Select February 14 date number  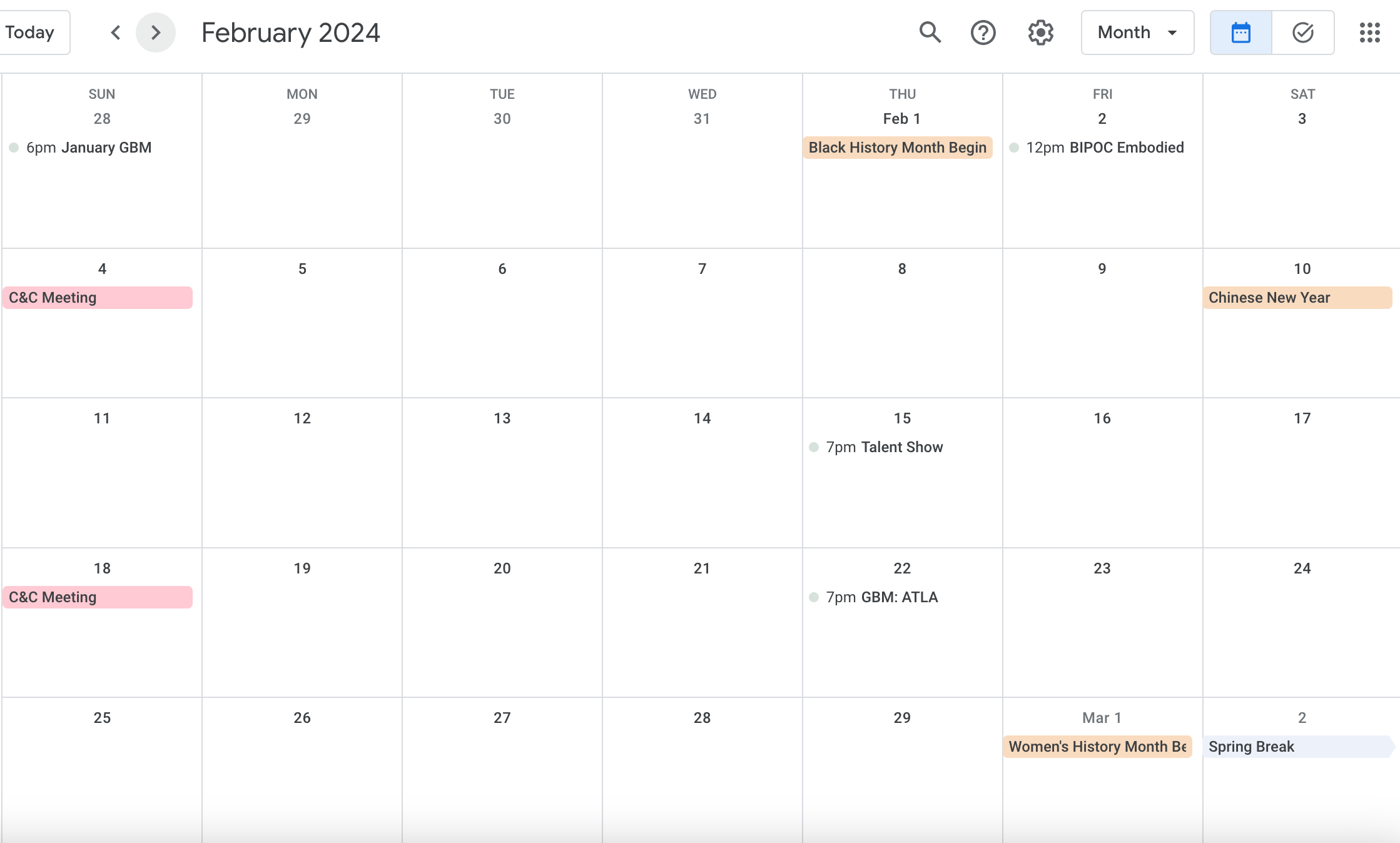click(x=702, y=418)
